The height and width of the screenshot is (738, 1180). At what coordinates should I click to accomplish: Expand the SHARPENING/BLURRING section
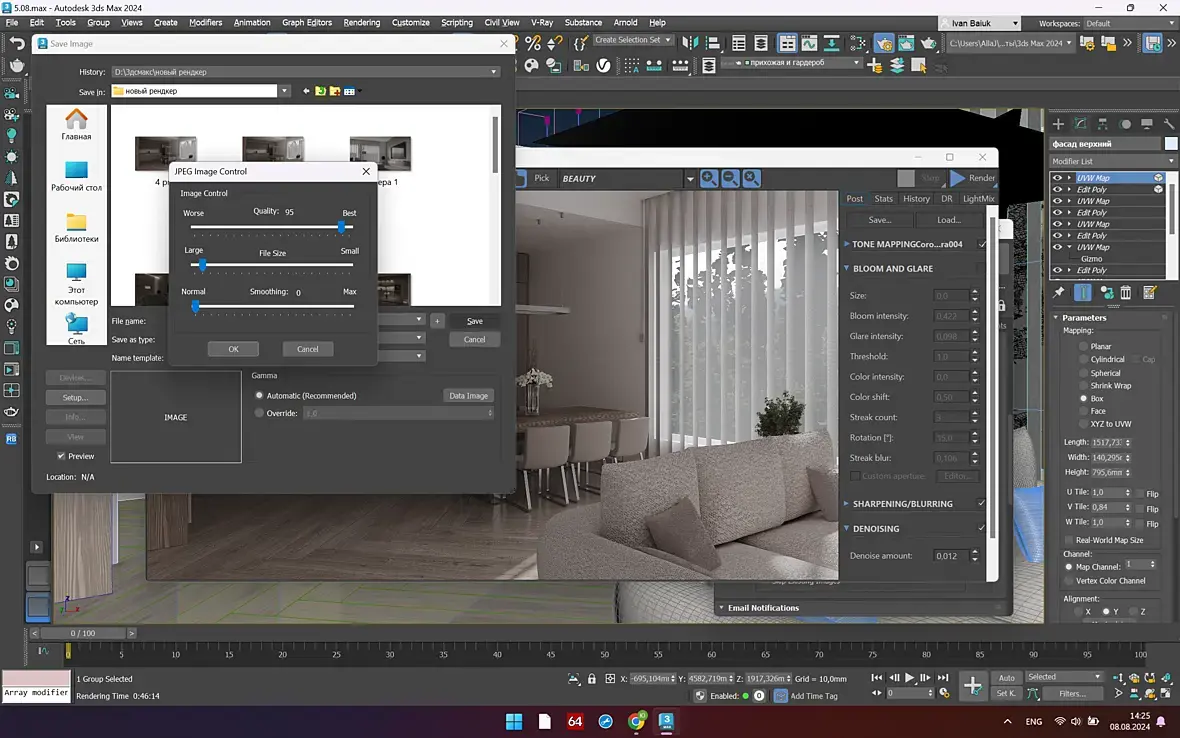tap(847, 503)
